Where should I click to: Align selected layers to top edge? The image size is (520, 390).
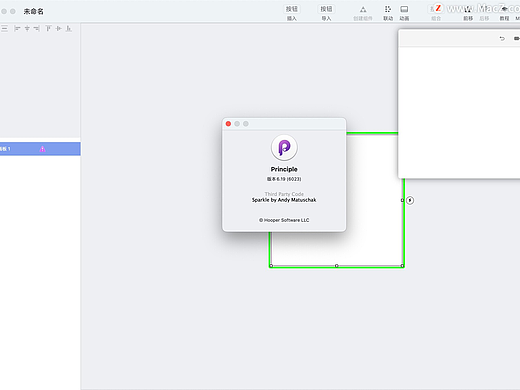48,29
